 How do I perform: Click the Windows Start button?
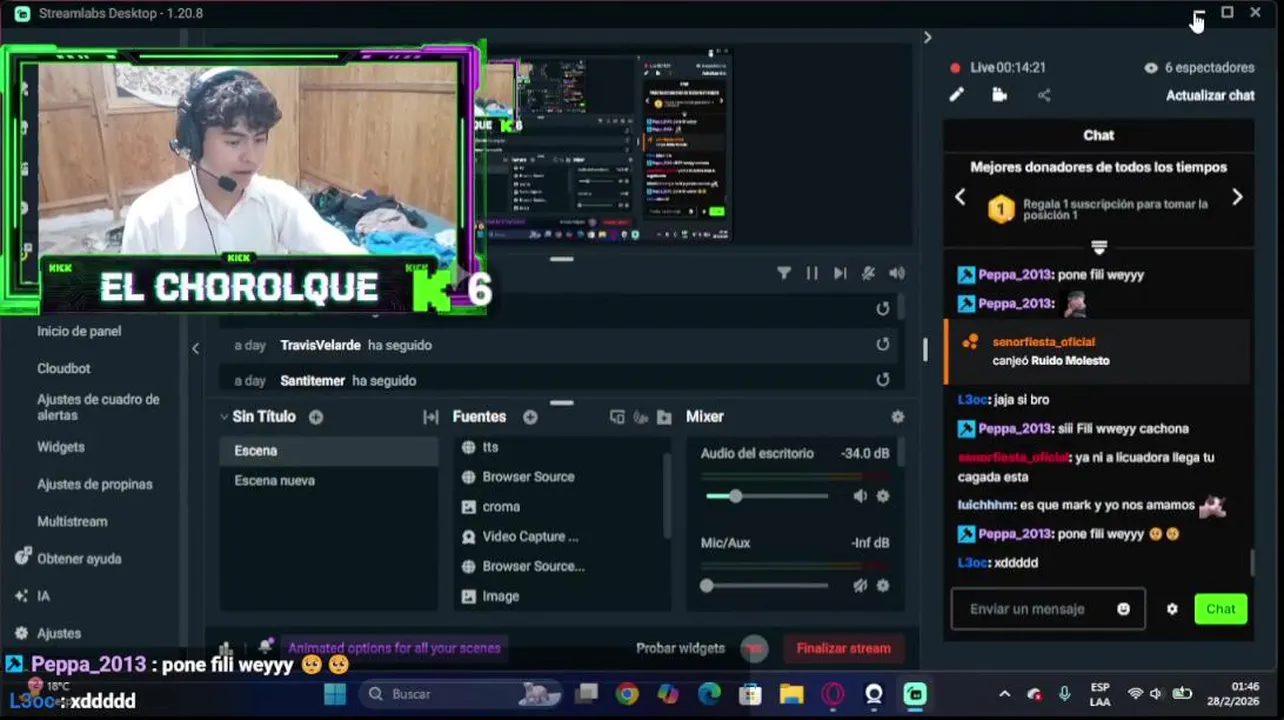[x=335, y=694]
